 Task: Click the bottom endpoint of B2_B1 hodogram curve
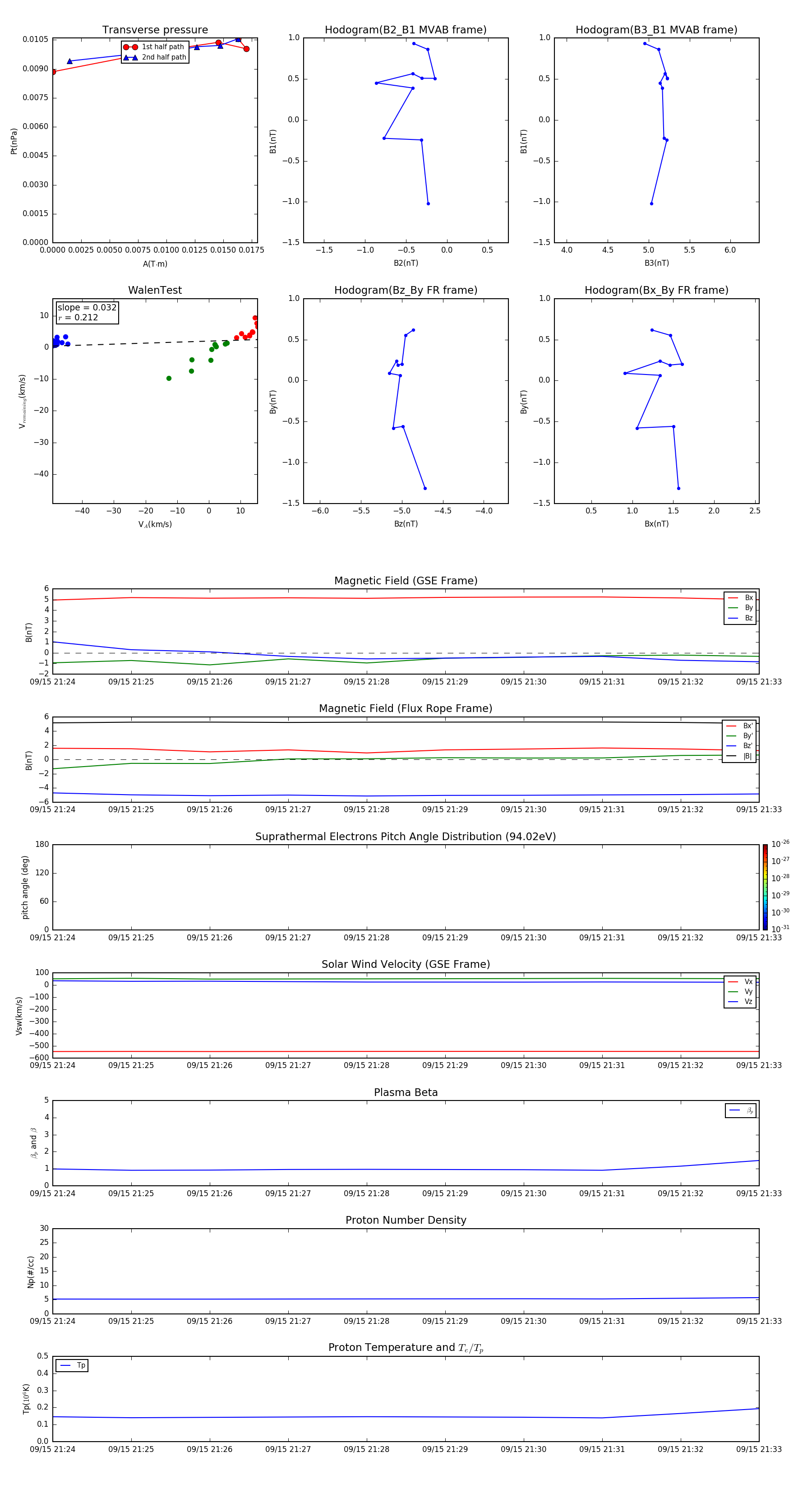[x=428, y=203]
